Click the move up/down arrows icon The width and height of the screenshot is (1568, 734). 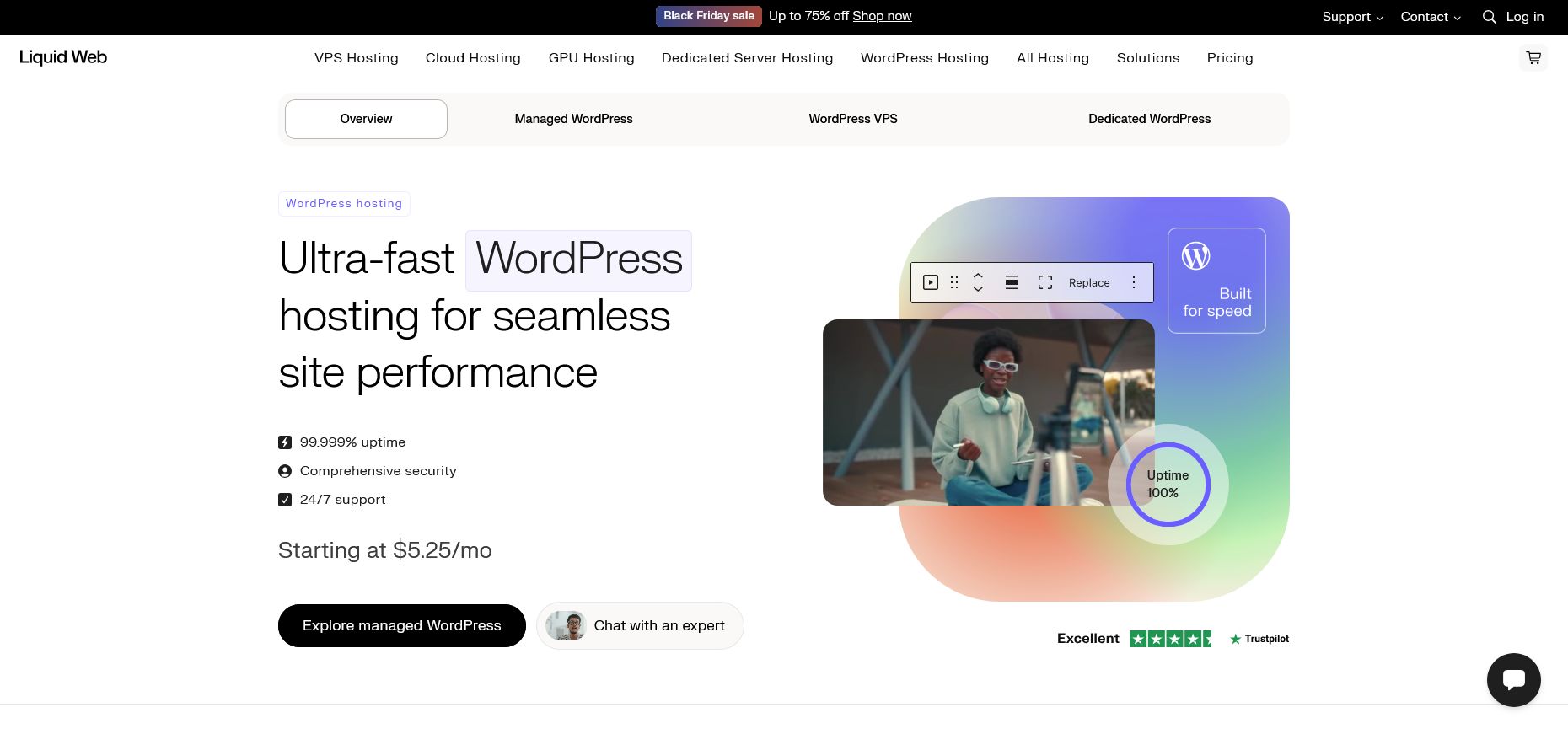tap(978, 282)
